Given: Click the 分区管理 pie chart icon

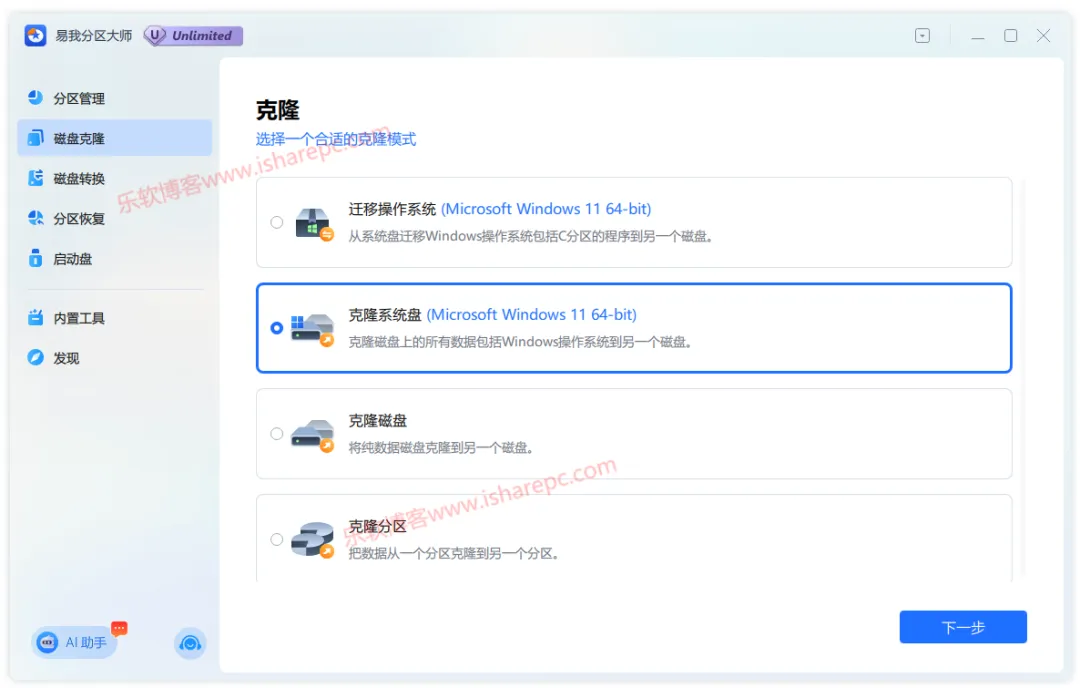Looking at the screenshot, I should [x=35, y=98].
